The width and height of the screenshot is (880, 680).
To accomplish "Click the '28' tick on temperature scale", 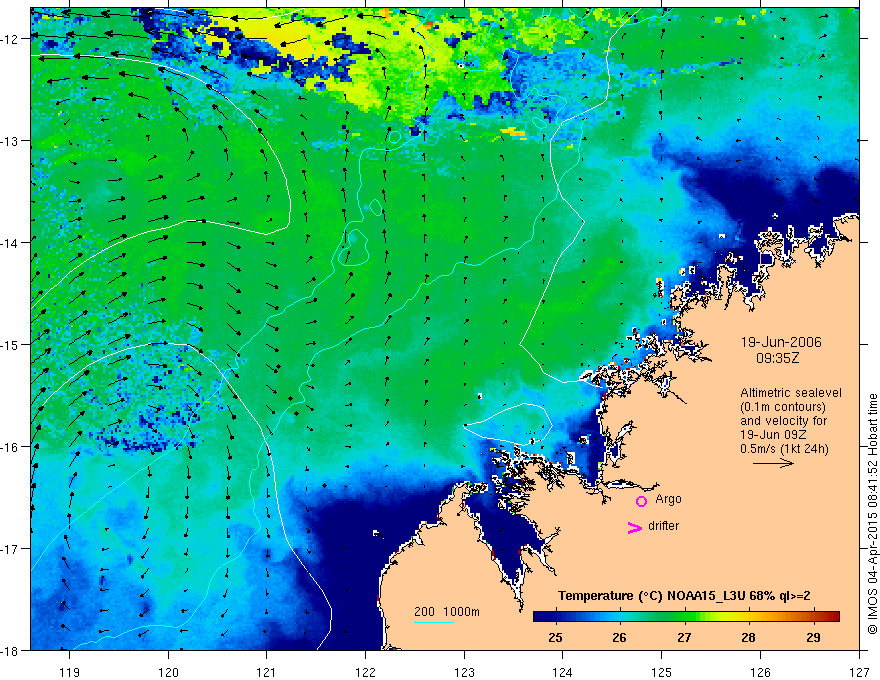I will pos(748,637).
